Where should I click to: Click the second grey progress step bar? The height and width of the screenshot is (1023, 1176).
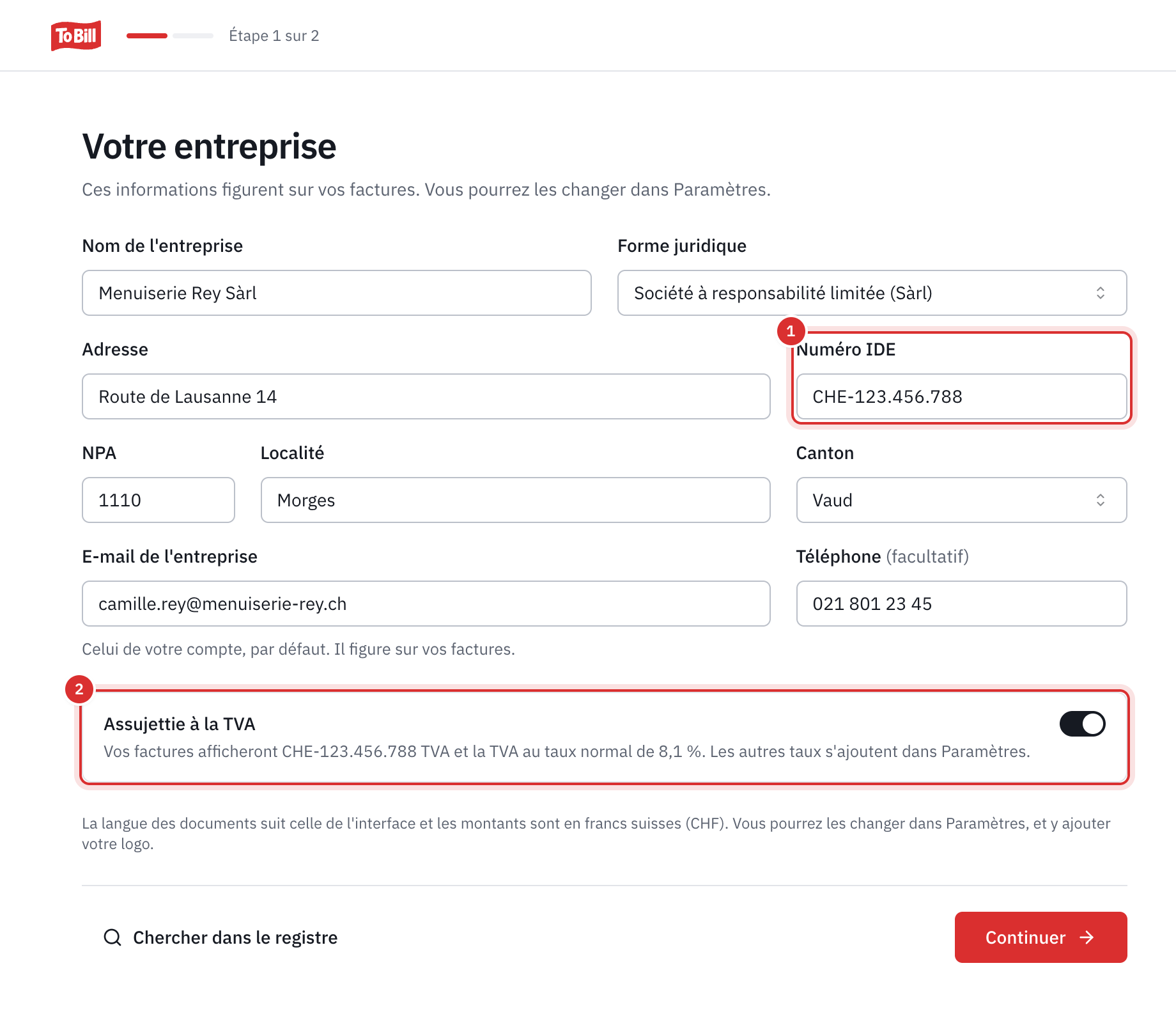click(x=193, y=36)
